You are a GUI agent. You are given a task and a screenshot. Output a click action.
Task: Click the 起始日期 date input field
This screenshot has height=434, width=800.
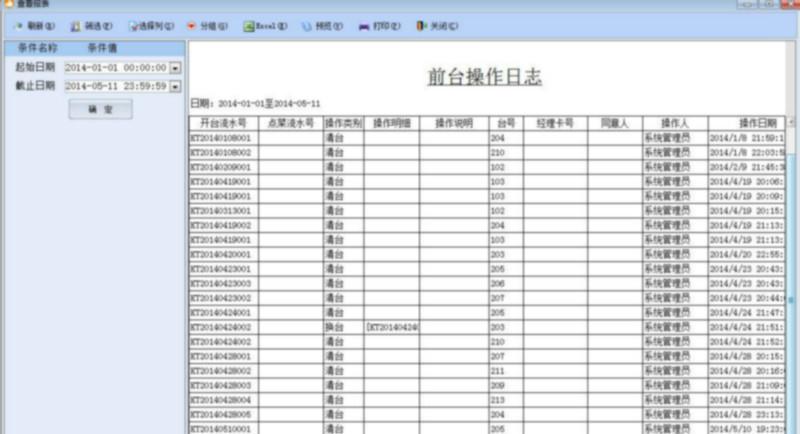click(x=115, y=68)
